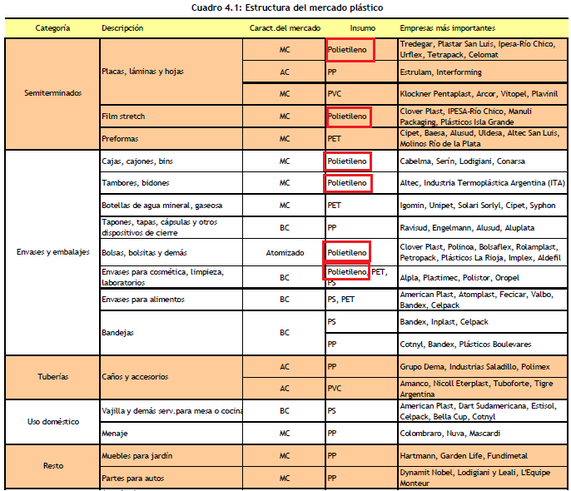Select 'MC' in the Menaje row
Viewport: 571px width, 491px height.
pos(285,433)
